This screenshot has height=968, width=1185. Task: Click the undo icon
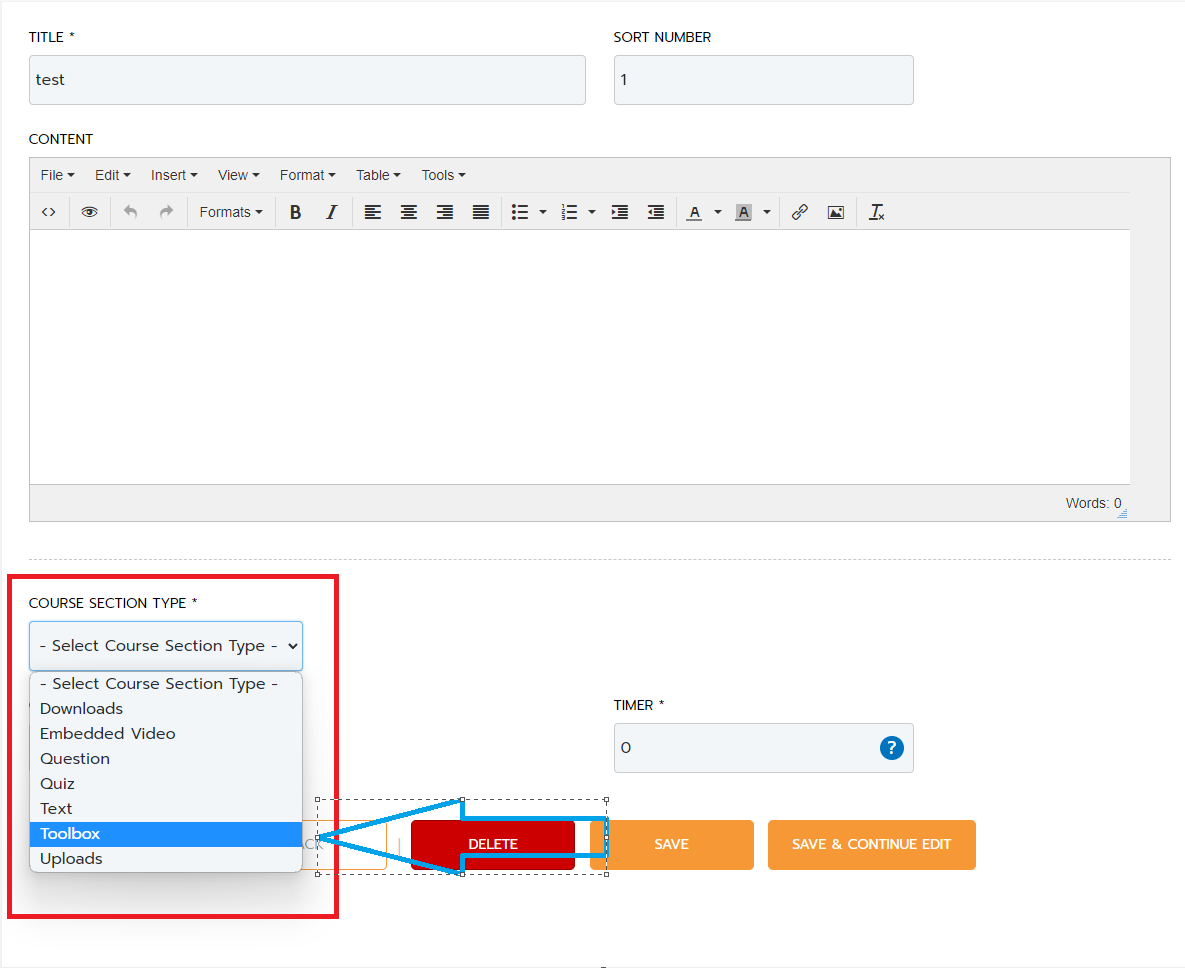click(x=130, y=211)
